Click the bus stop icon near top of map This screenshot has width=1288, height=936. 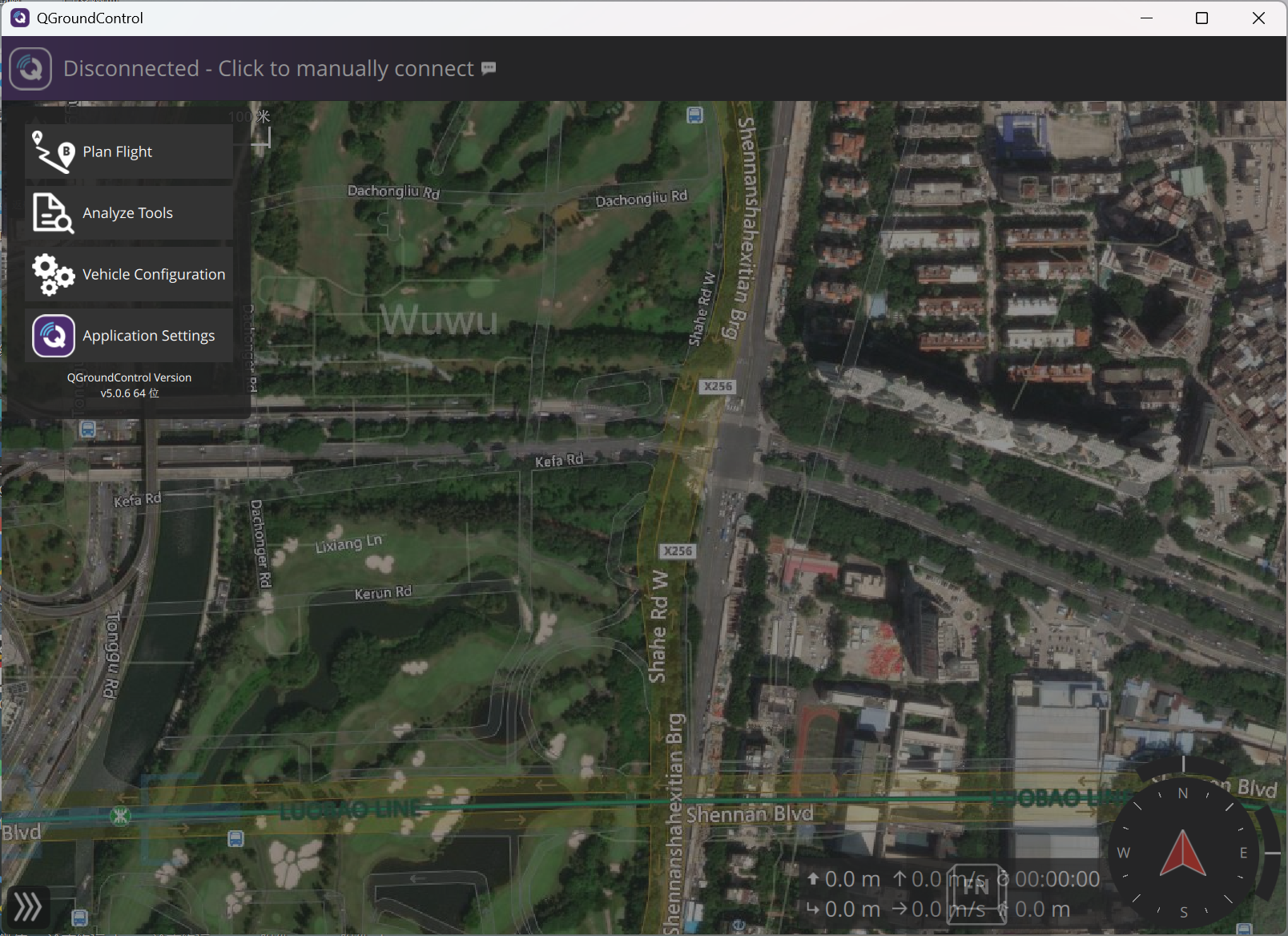(695, 115)
